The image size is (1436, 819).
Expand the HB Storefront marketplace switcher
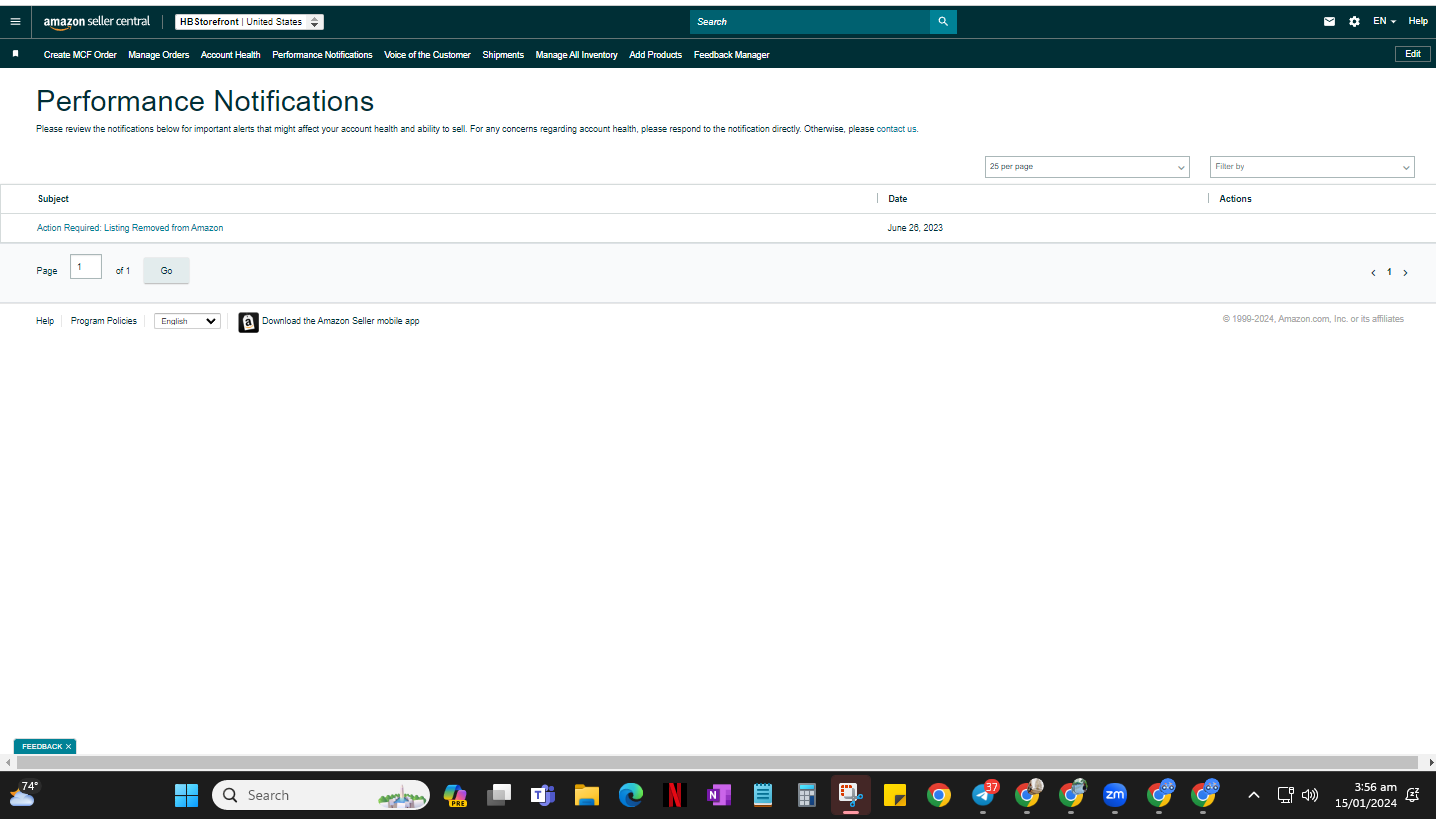(x=249, y=22)
